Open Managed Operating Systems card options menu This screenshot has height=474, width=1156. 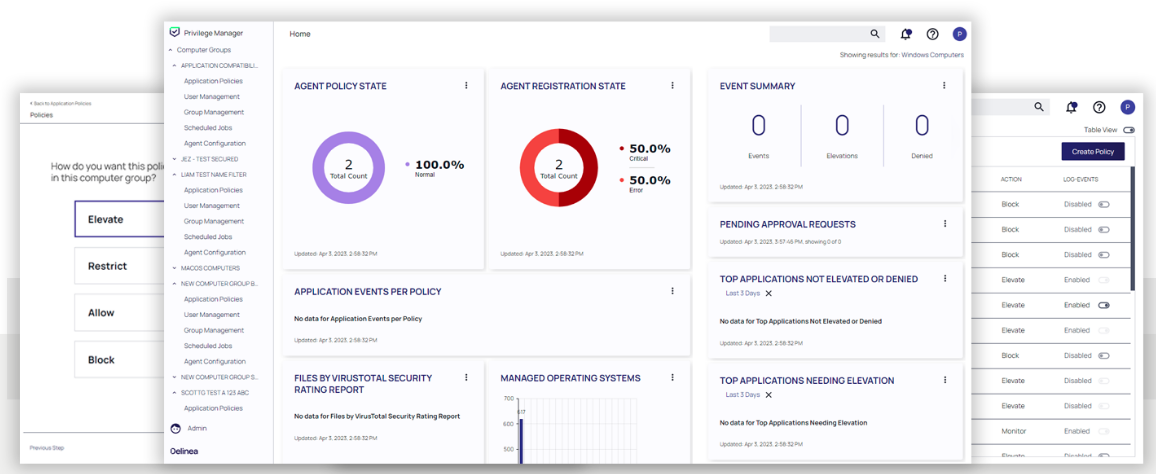(x=672, y=377)
